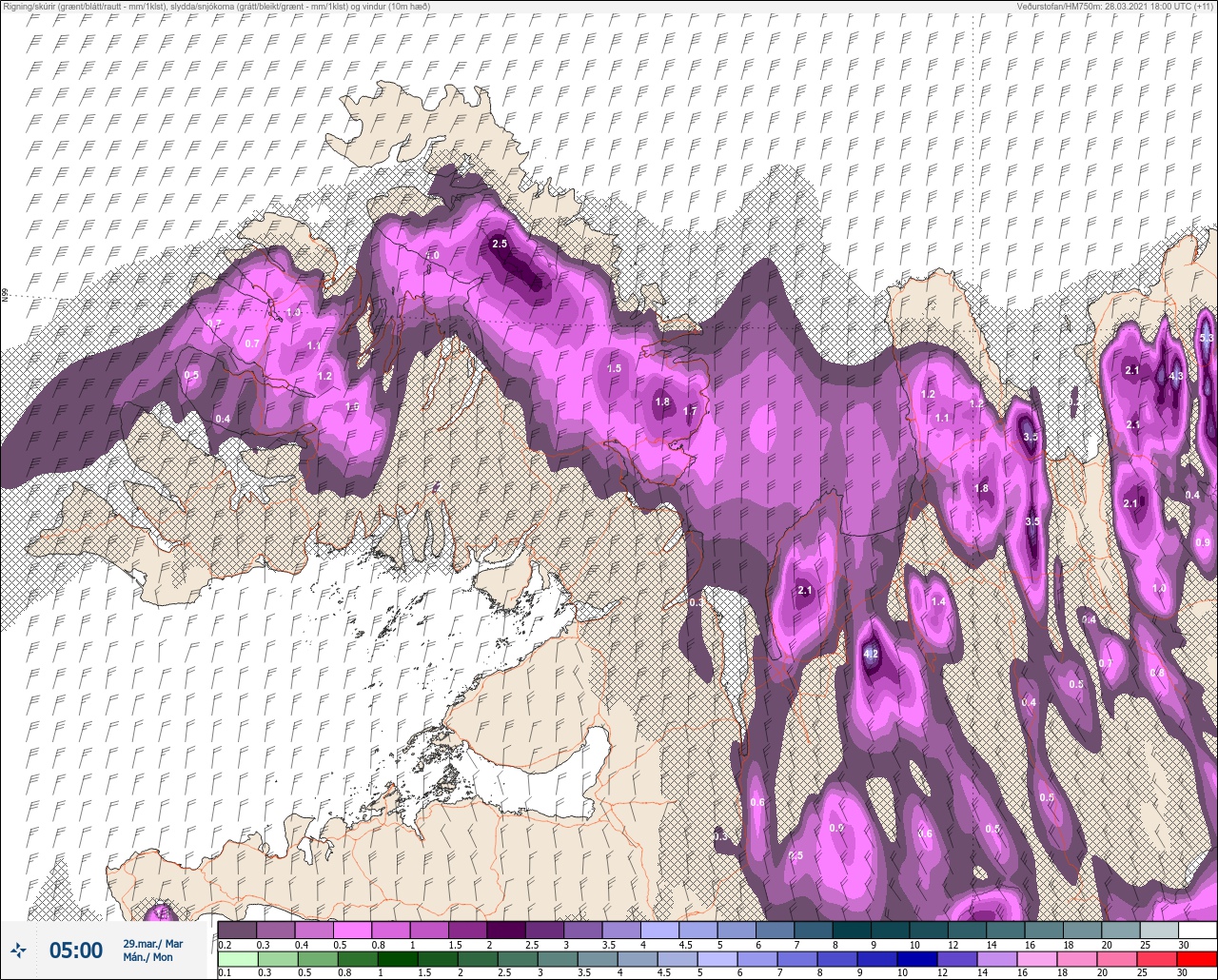Click the compass star icon beside 05:00
The image size is (1218, 980).
[18, 950]
